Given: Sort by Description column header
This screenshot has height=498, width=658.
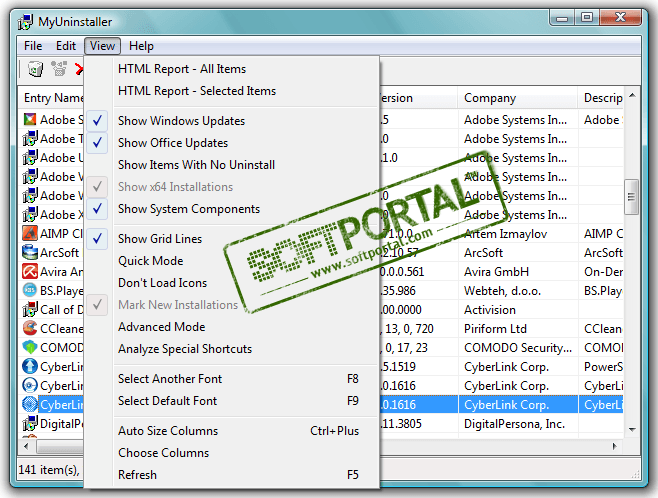Looking at the screenshot, I should point(601,98).
